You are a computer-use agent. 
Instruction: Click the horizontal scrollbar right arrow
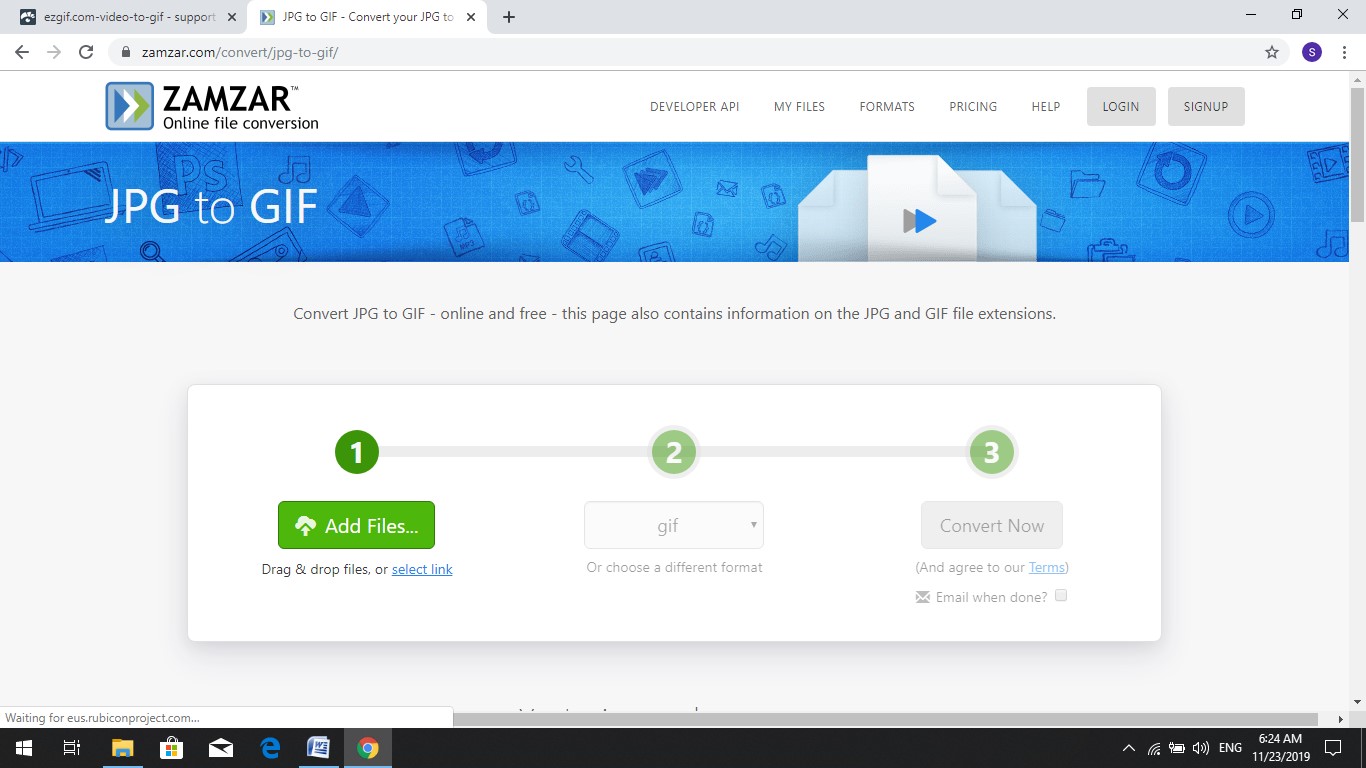[1340, 719]
